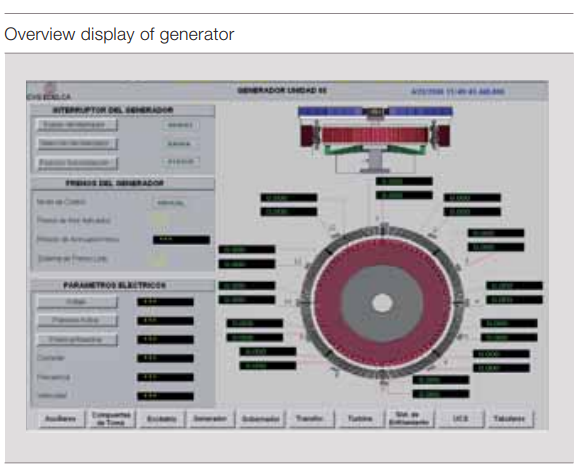
Task: Open the Sist. de Enfriamiento screen
Action: click(409, 418)
